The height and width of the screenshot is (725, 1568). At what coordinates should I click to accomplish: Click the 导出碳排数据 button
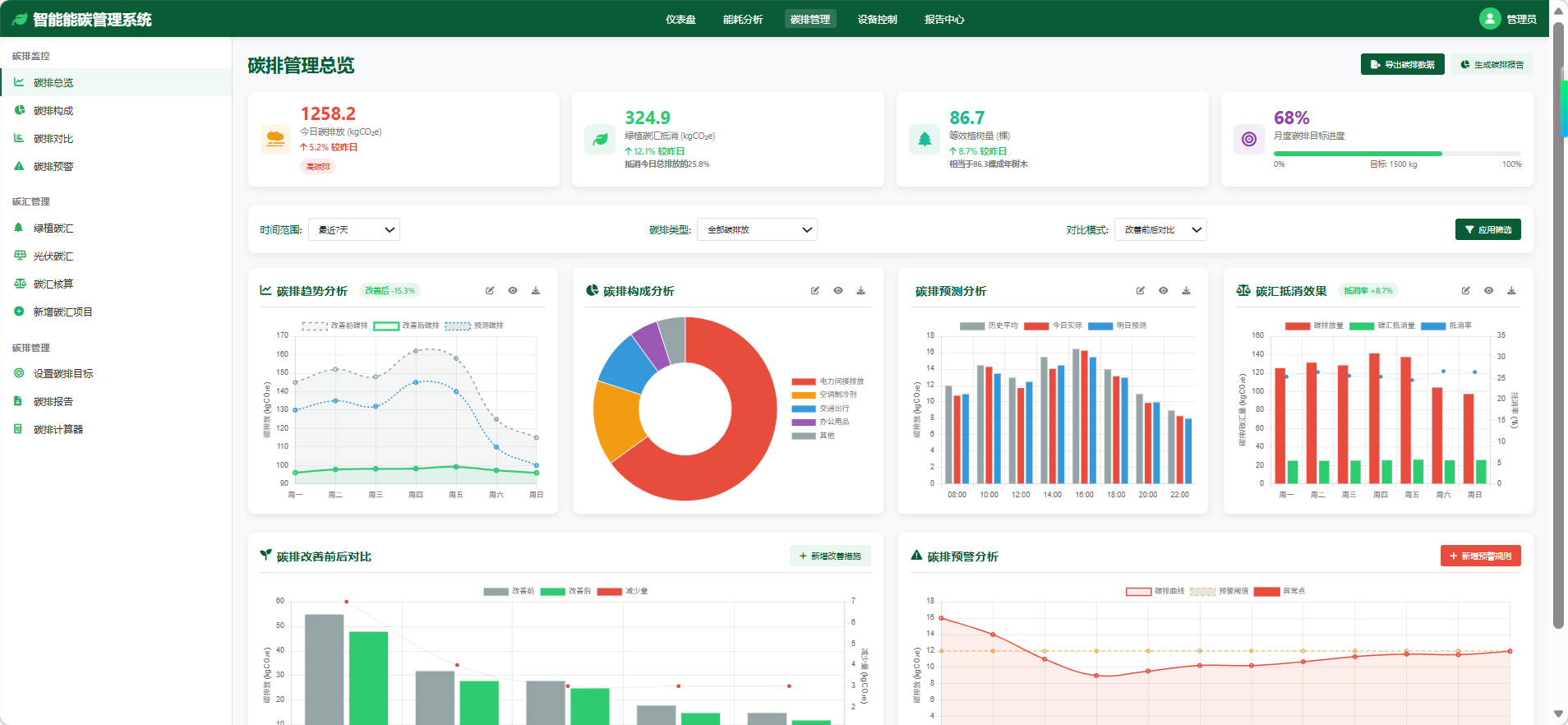click(x=1402, y=65)
